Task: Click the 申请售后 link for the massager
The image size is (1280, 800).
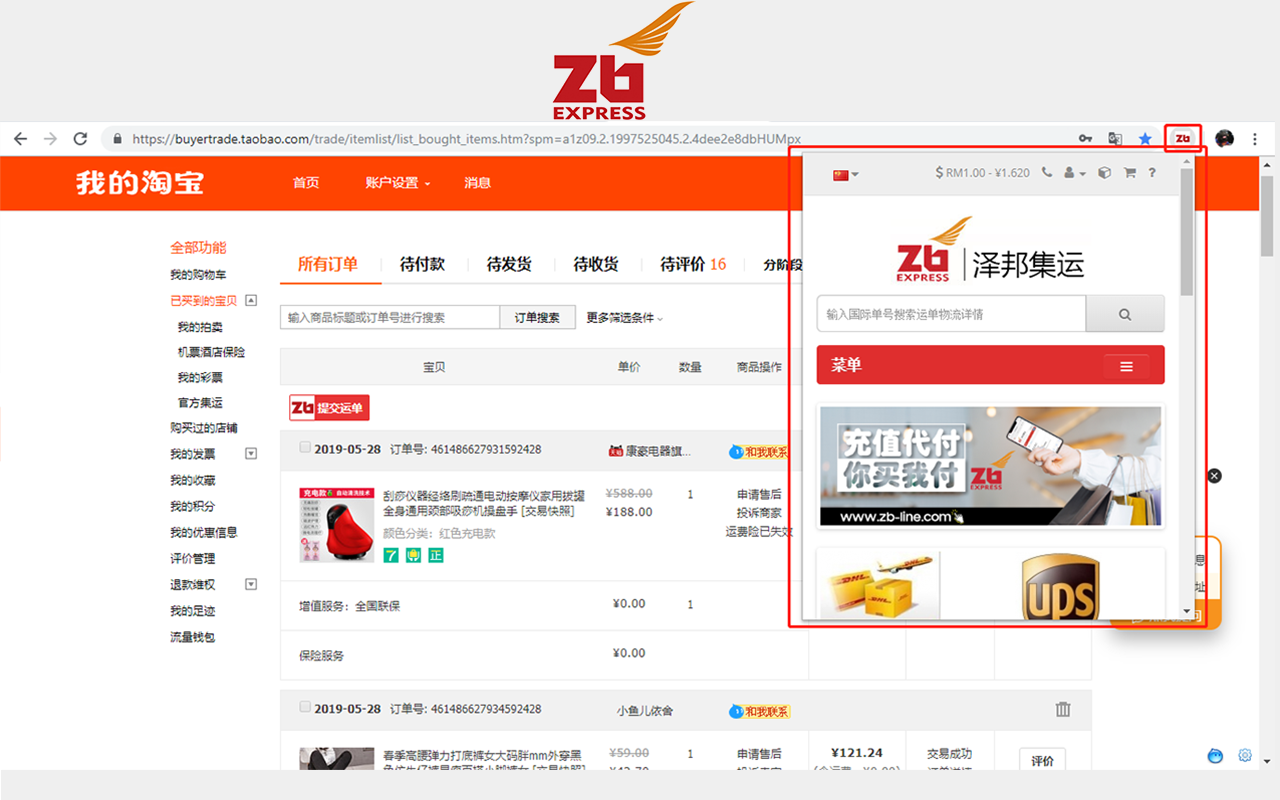Action: [759, 494]
